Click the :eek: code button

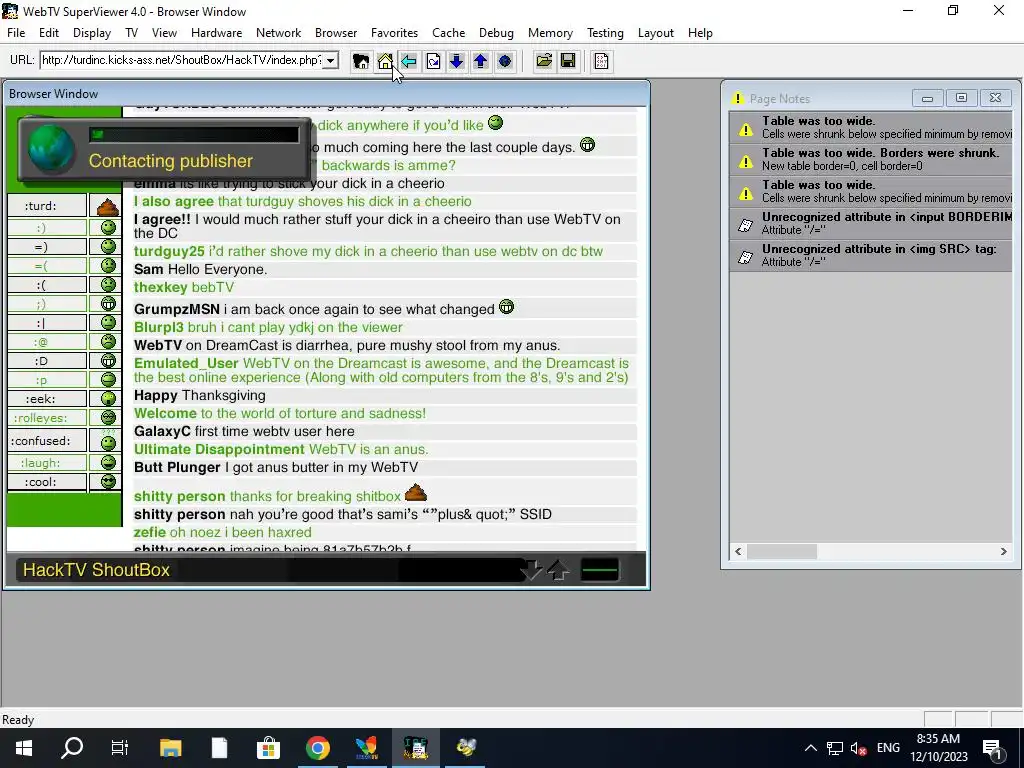pyautogui.click(x=47, y=398)
